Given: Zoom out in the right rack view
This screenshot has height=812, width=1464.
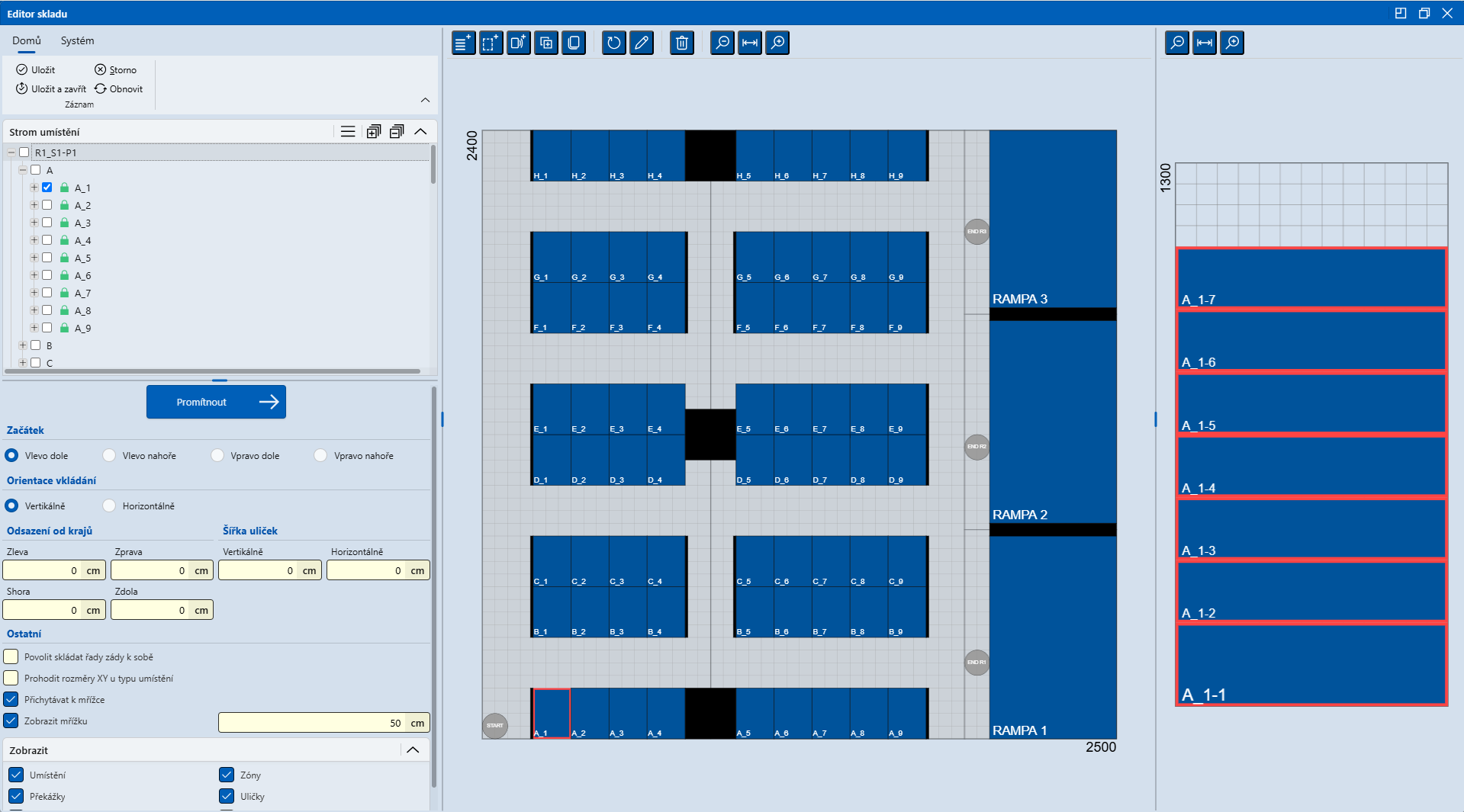Looking at the screenshot, I should tap(1177, 43).
